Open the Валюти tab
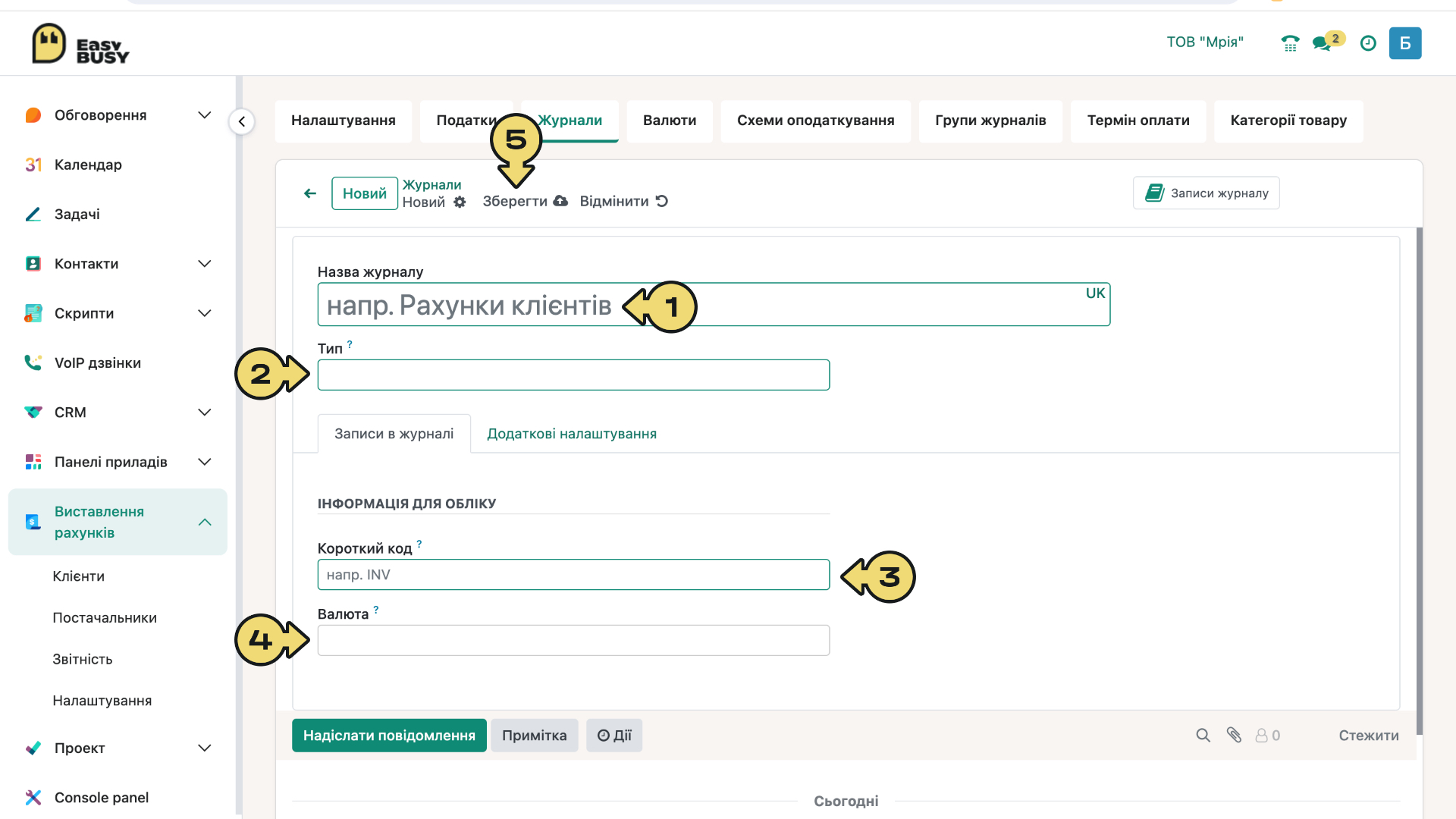The image size is (1456, 819). point(670,121)
